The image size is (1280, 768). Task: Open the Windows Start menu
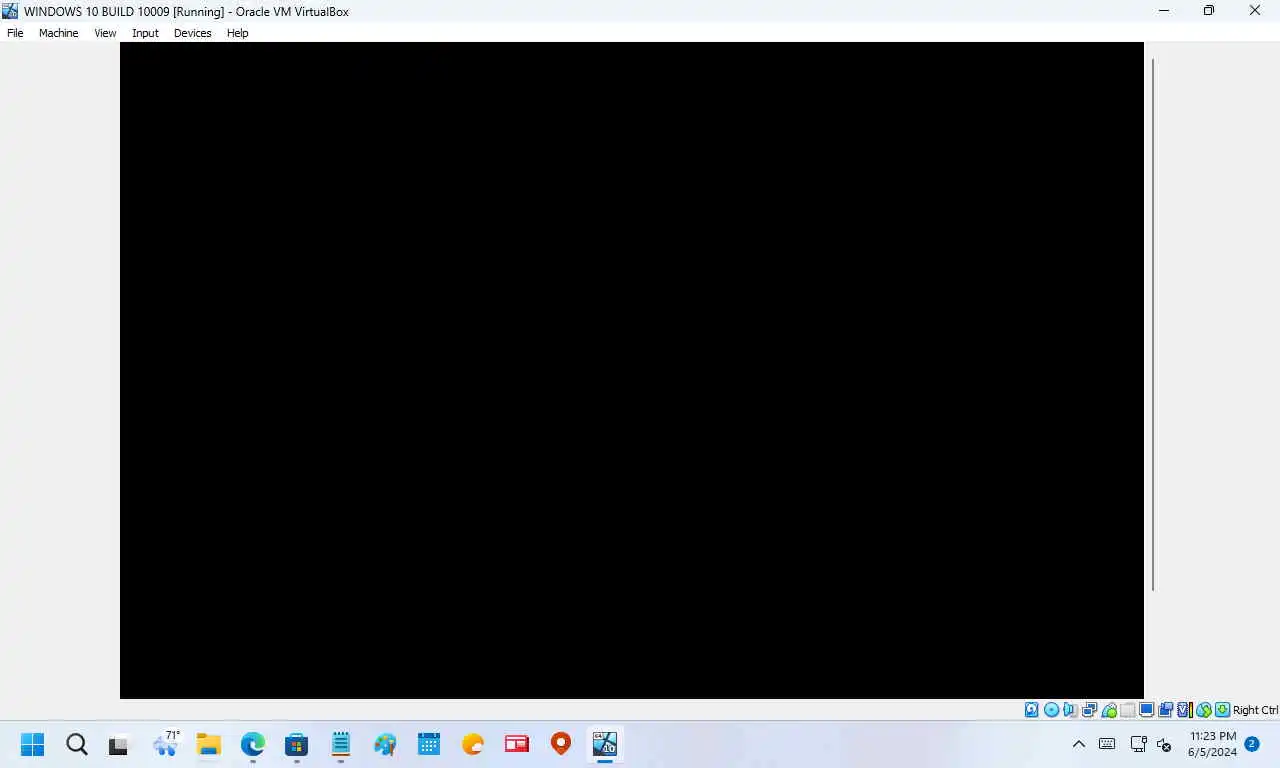click(x=33, y=744)
